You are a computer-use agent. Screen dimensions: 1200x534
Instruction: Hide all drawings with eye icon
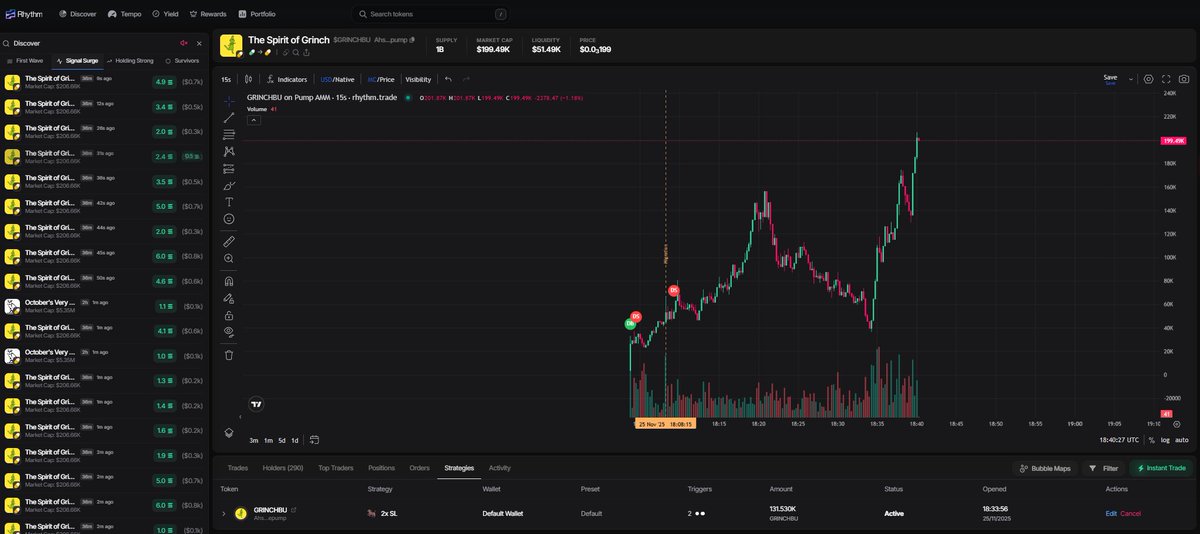tap(229, 331)
